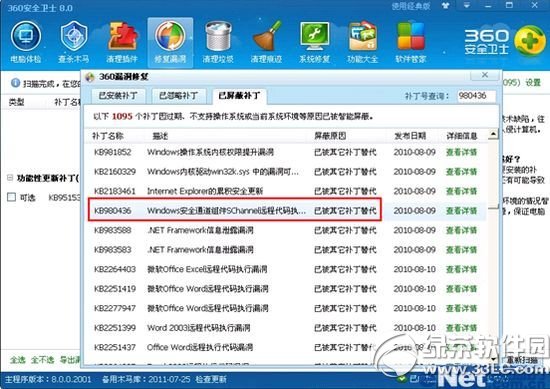Open the 清理插件 plugin cleanup icon
550x389 pixels.
coord(122,41)
